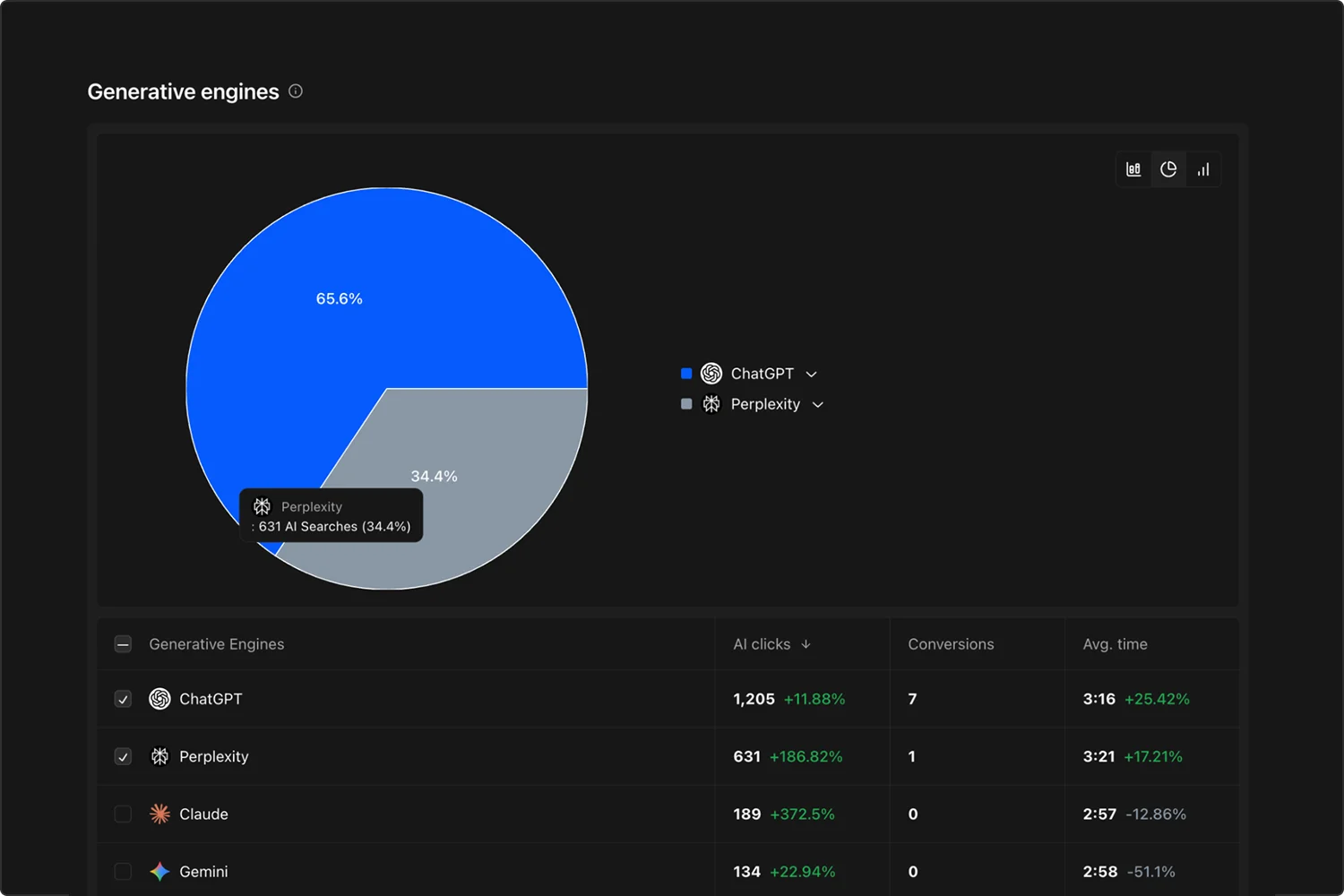
Task: Switch to stacked bar chart view
Action: point(1133,169)
